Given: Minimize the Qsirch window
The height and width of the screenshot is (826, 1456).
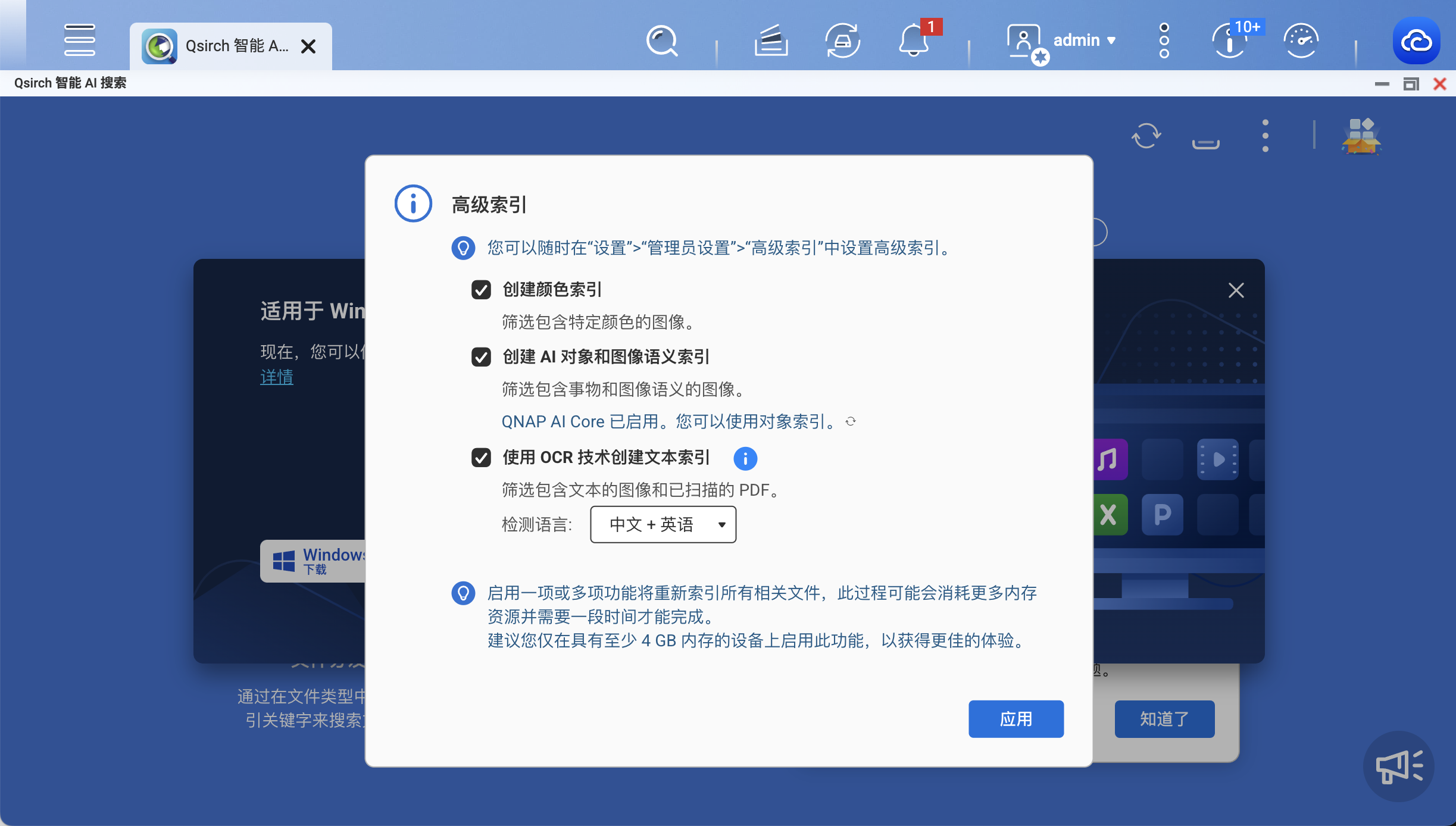Looking at the screenshot, I should 1382,84.
